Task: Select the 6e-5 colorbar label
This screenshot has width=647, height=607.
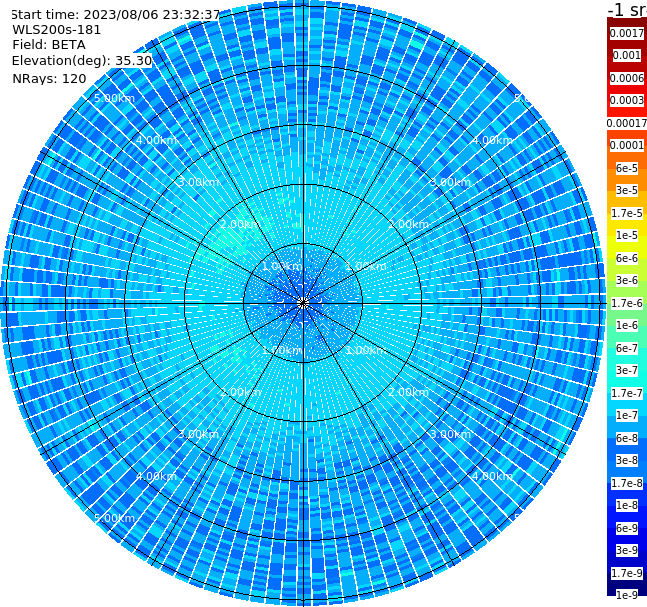Action: pyautogui.click(x=627, y=168)
